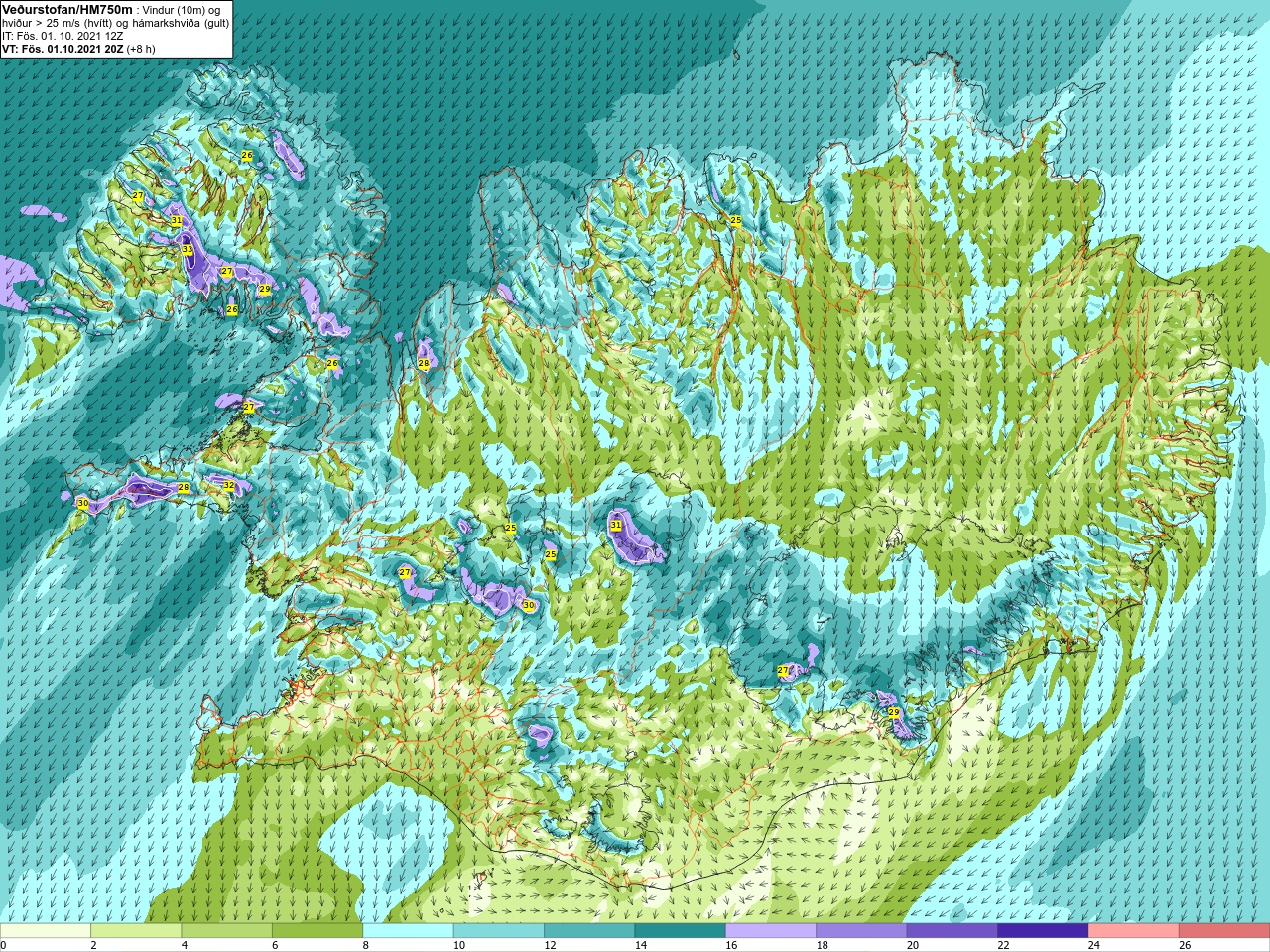Pick the 14–16 dark teal legend swatch

[681, 931]
